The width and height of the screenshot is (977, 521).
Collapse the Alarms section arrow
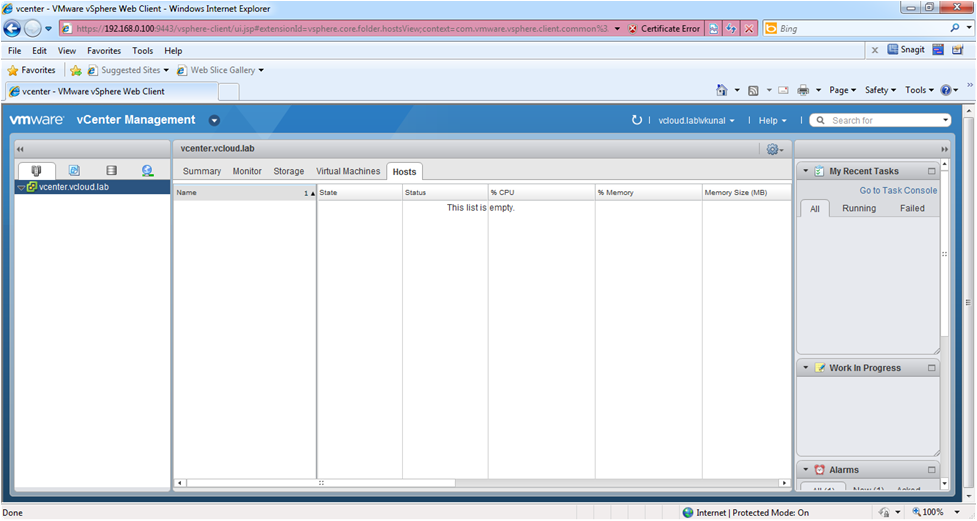pyautogui.click(x=805, y=470)
